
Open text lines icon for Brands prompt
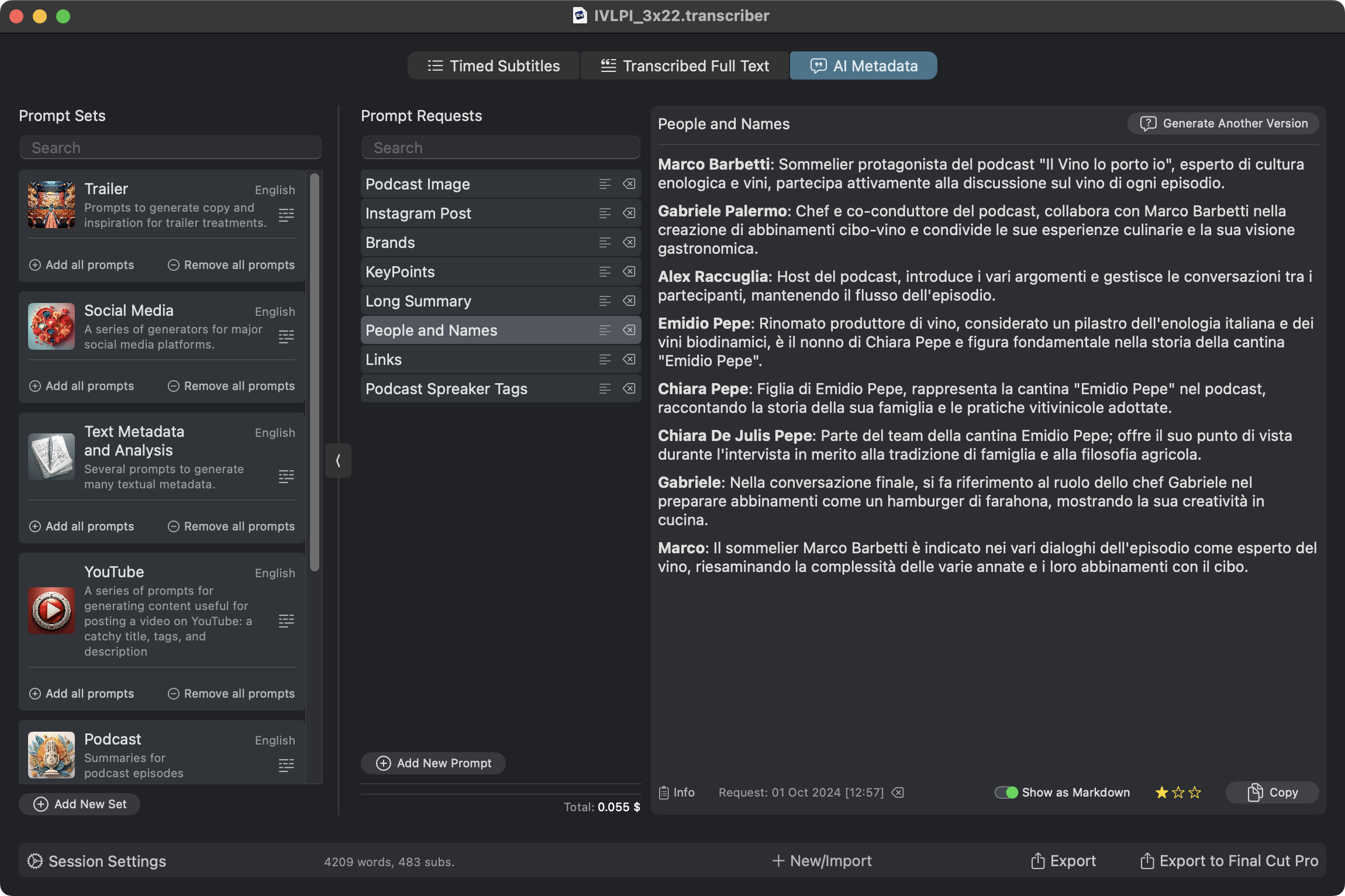point(605,243)
